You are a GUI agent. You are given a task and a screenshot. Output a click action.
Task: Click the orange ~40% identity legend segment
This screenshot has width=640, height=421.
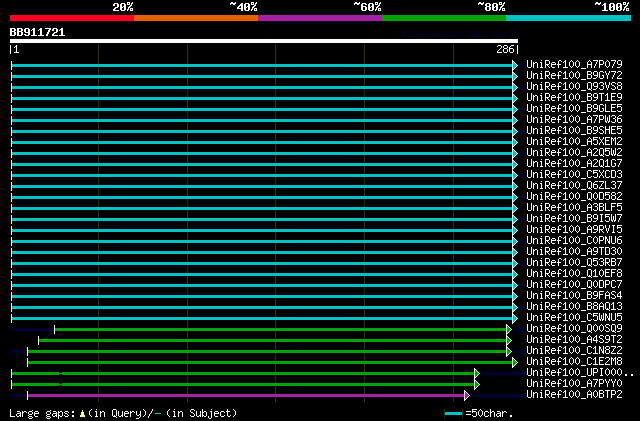(x=196, y=18)
